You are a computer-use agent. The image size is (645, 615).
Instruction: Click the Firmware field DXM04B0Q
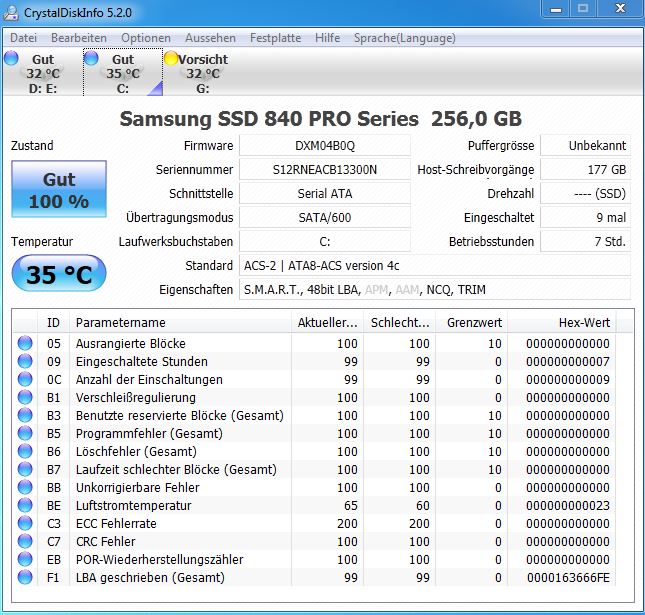point(325,146)
